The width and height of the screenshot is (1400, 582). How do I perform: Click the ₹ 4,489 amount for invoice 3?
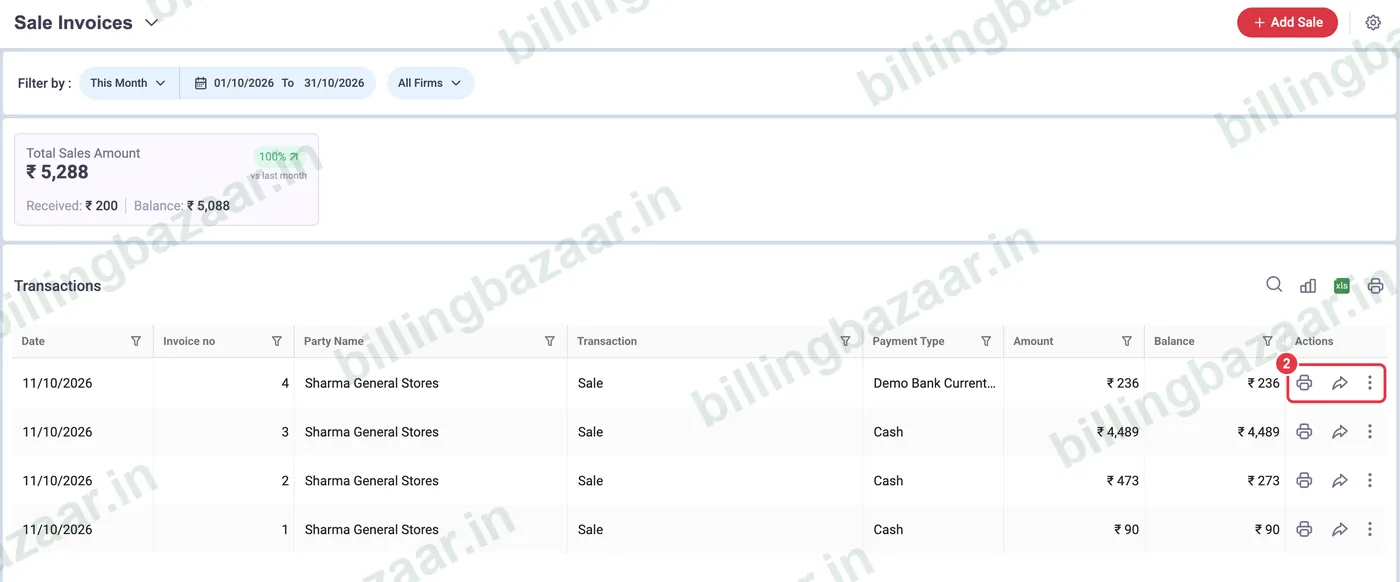coord(1118,432)
